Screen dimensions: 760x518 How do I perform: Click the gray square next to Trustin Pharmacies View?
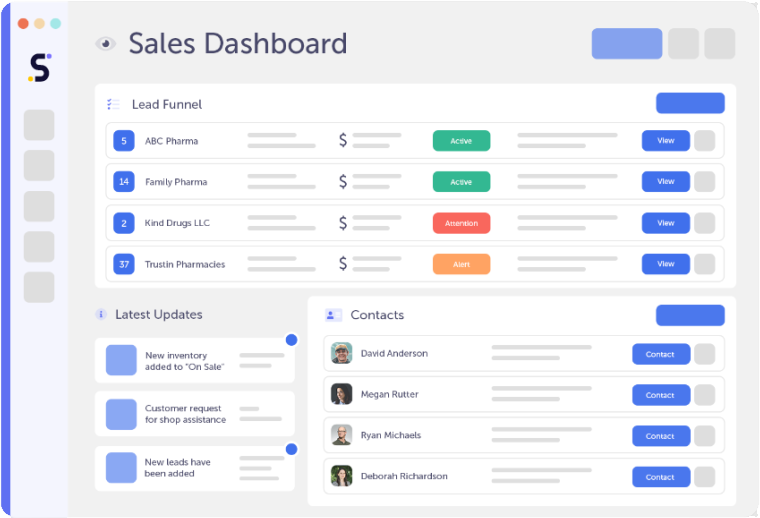[x=705, y=264]
